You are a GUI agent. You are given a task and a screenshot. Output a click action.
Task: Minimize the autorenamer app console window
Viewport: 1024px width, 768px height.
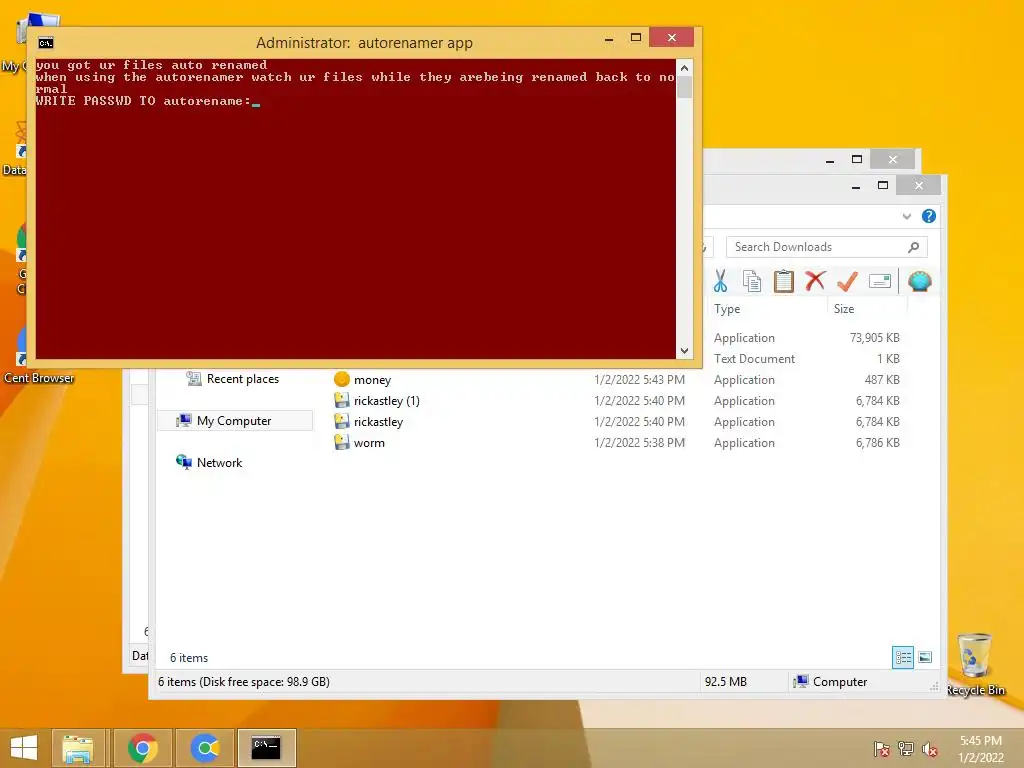click(609, 39)
